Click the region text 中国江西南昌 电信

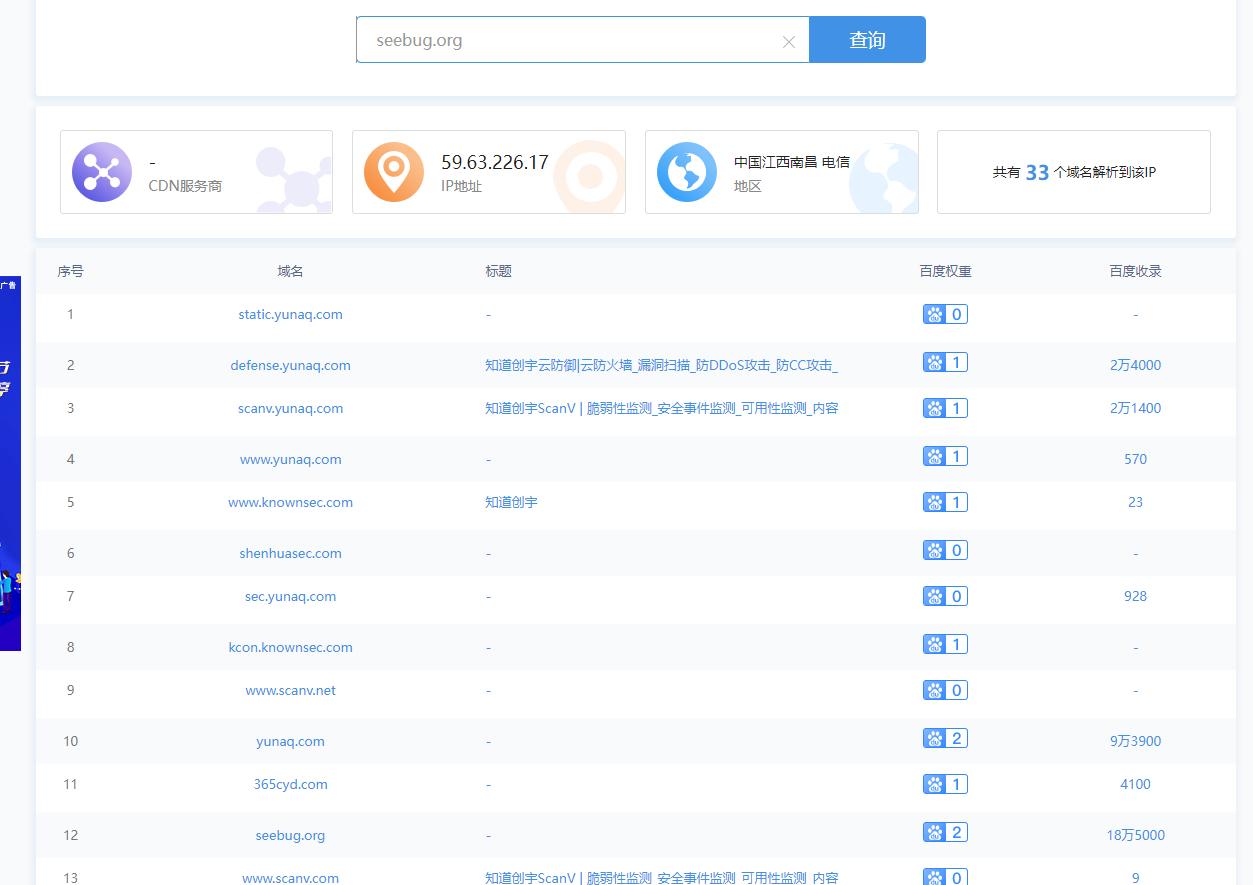click(792, 162)
